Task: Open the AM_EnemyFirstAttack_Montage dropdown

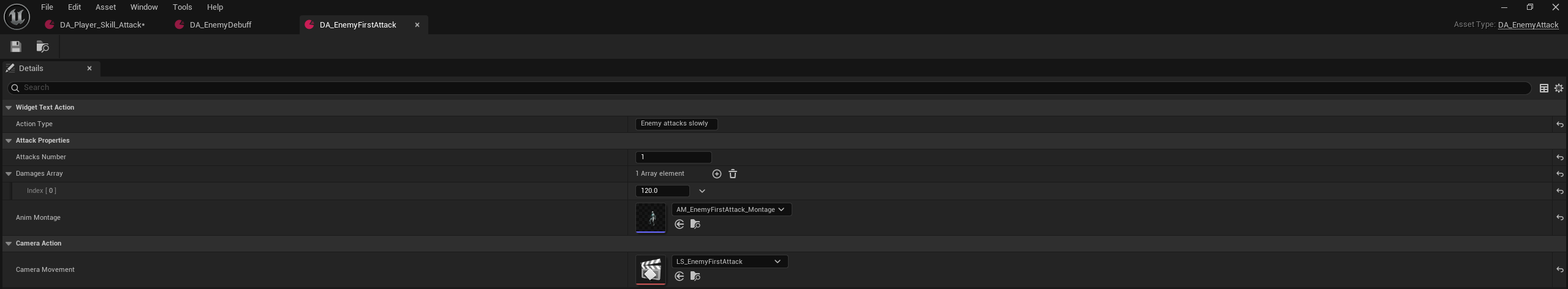Action: [x=731, y=209]
